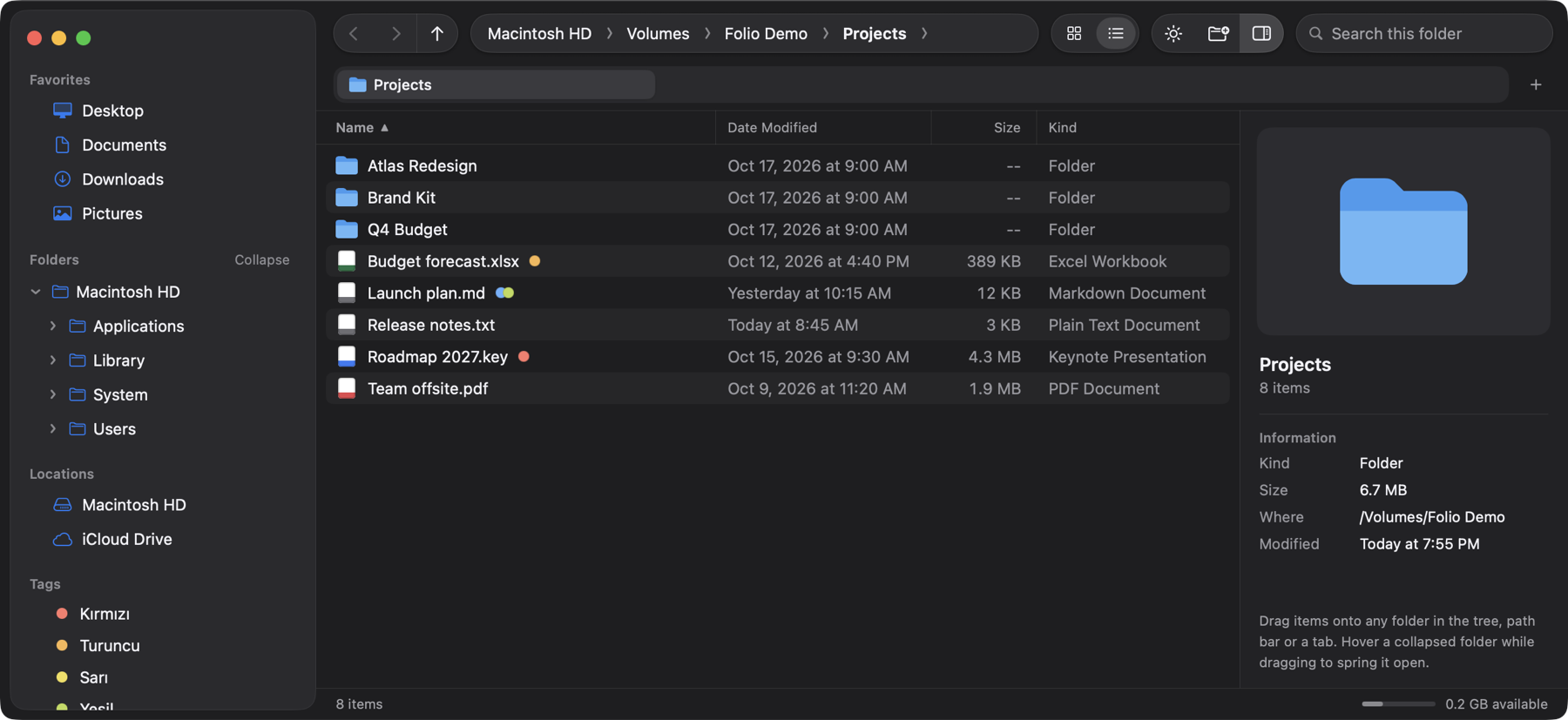Select the Q4 Budget folder icon

pos(347,229)
